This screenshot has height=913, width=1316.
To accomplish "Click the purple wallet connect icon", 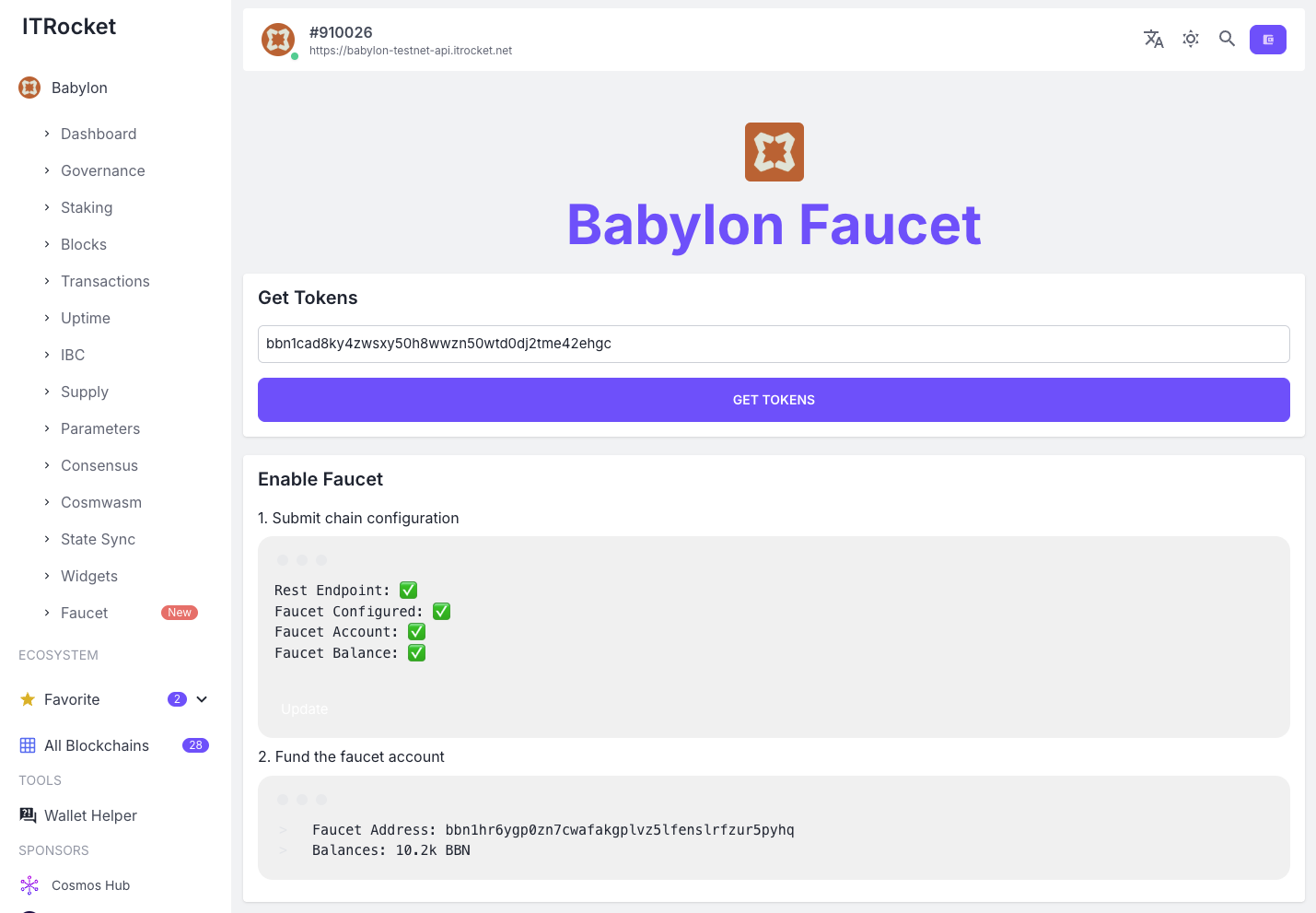I will (x=1268, y=39).
